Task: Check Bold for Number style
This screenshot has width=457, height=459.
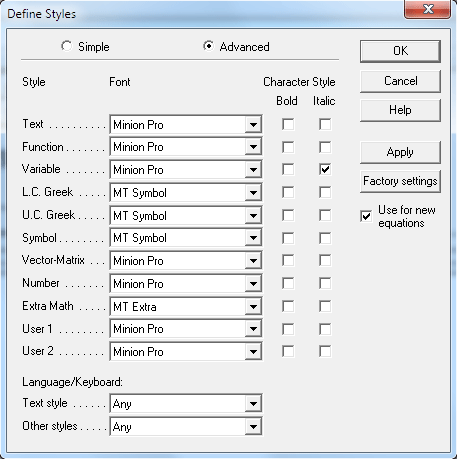Action: [x=288, y=283]
